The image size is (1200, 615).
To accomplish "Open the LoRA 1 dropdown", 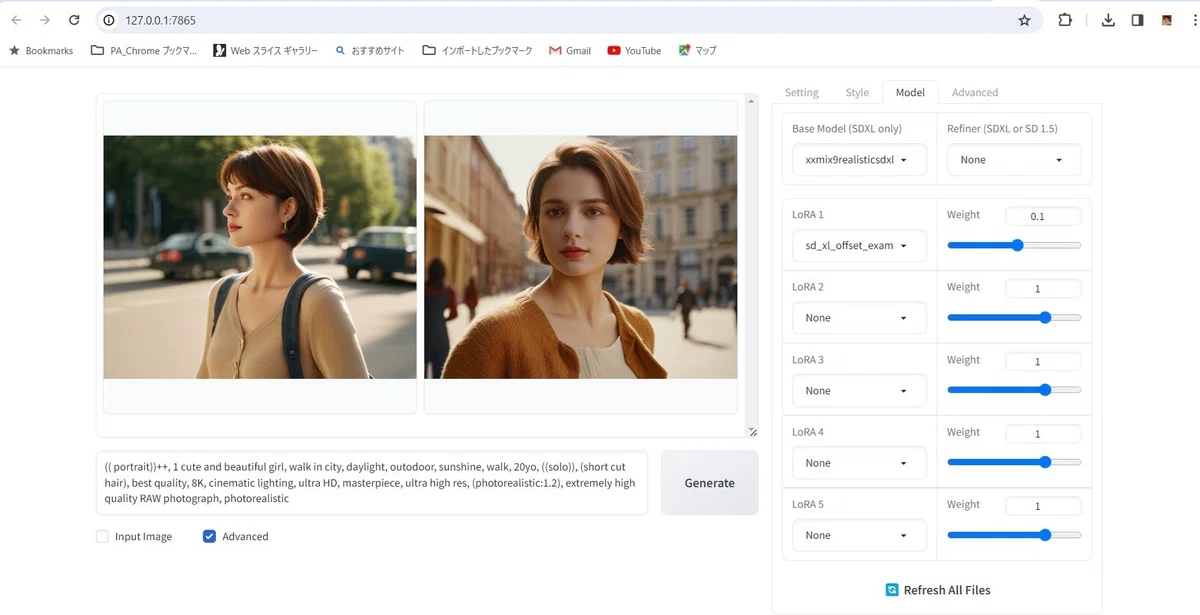I will click(x=859, y=246).
